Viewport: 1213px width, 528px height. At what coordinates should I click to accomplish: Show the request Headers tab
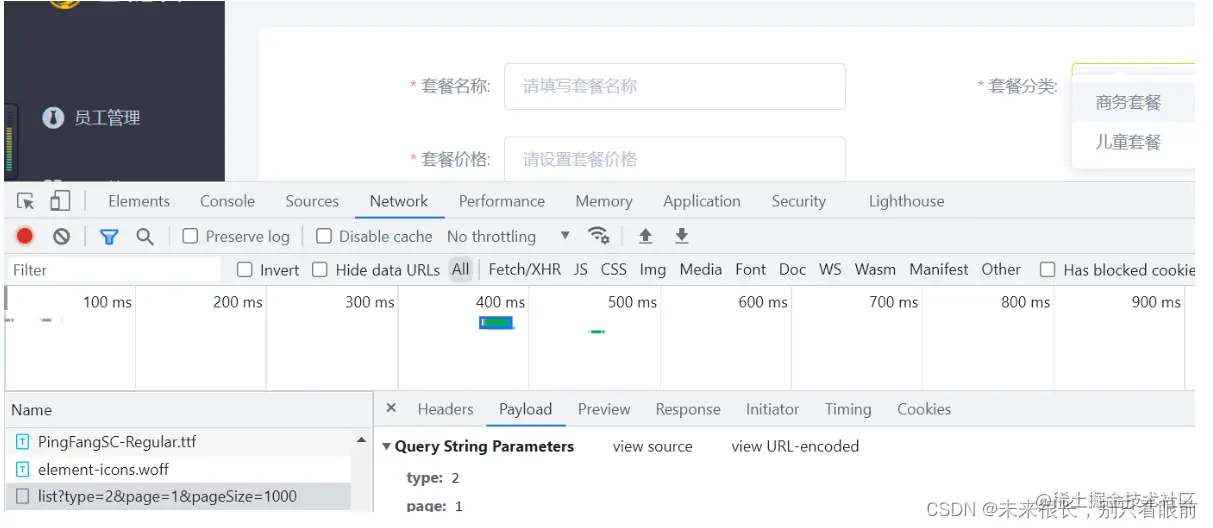click(x=445, y=409)
